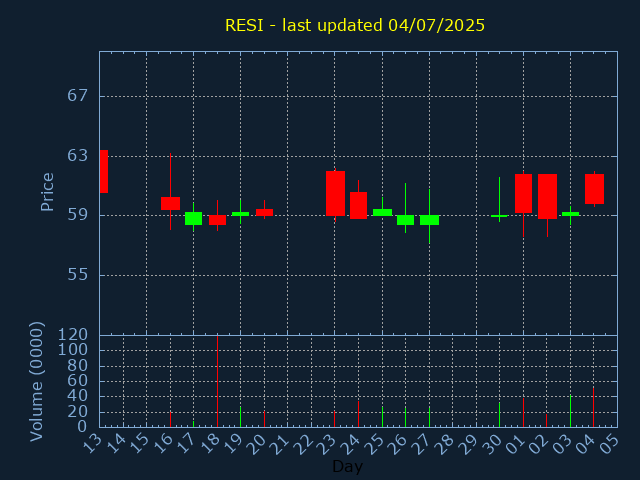Select the red candlestick for day 18
This screenshot has width=640, height=480.
tap(218, 220)
